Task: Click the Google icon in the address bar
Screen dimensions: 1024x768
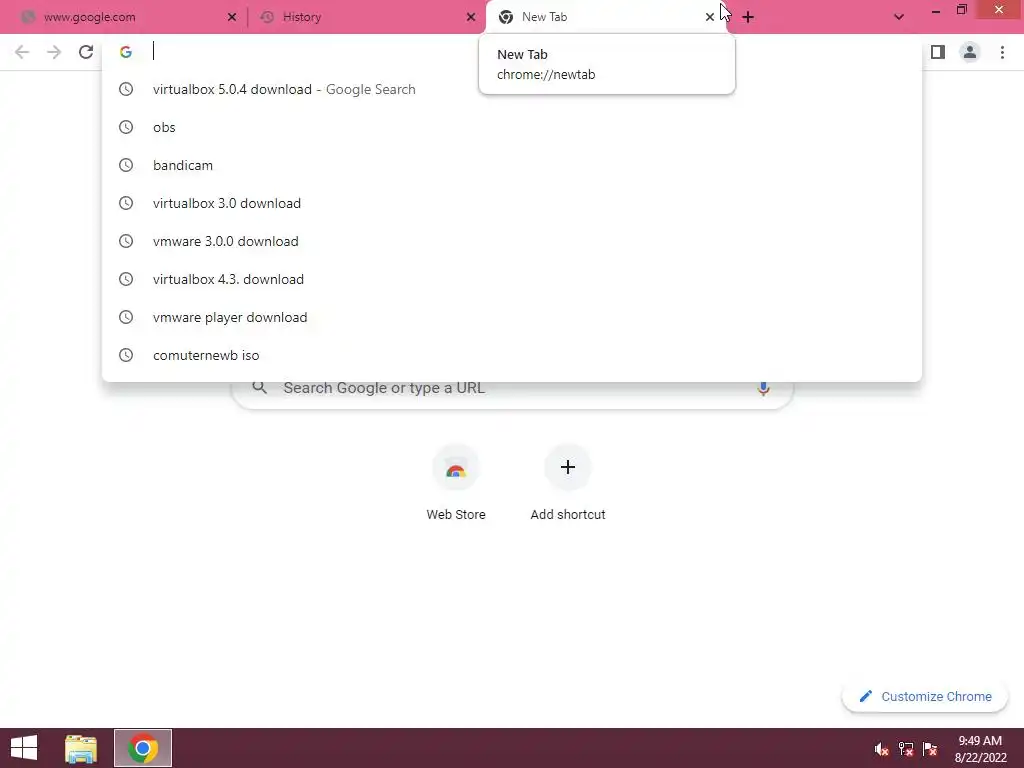Action: tap(126, 52)
